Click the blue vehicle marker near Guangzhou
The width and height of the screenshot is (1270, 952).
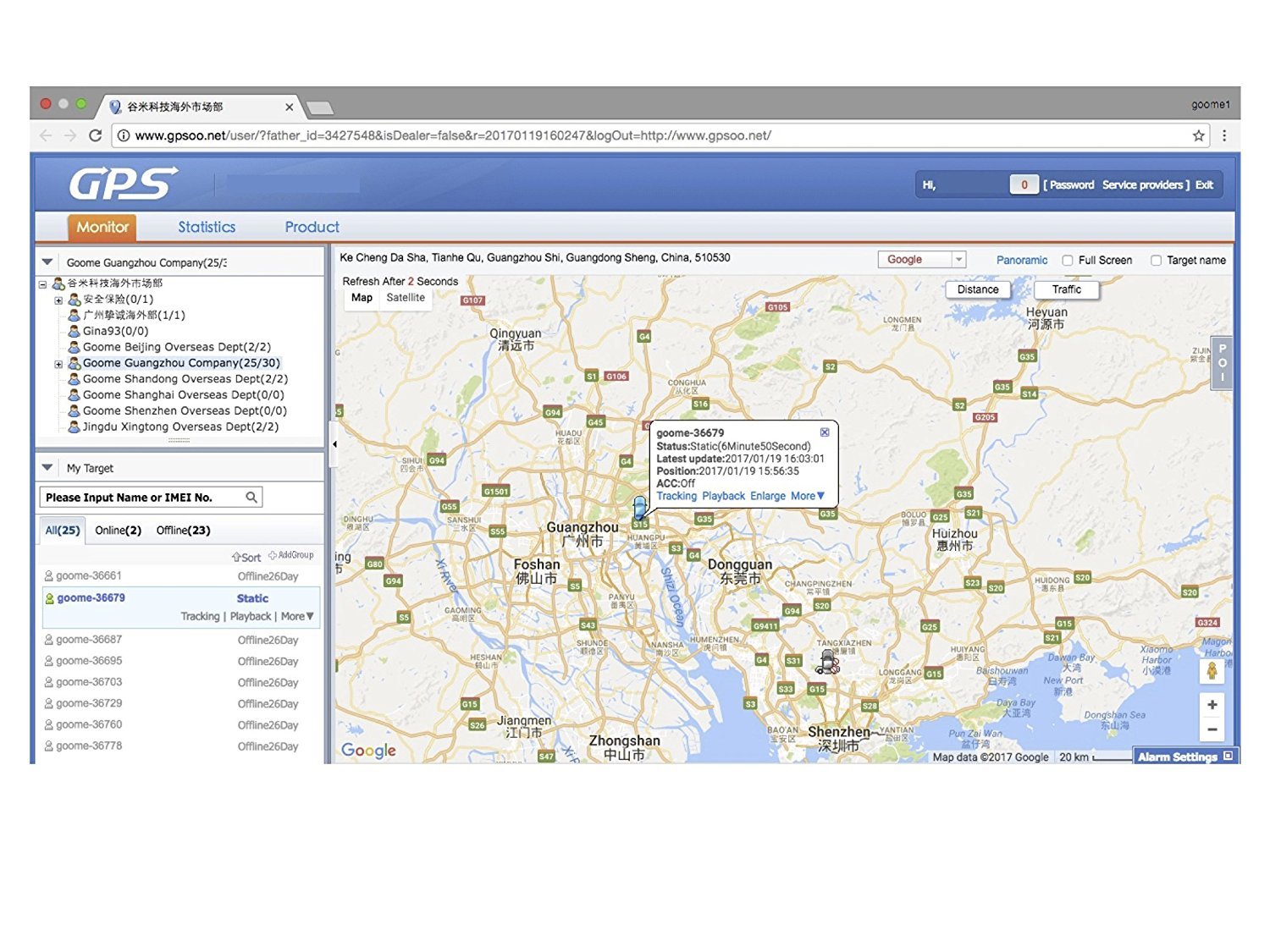pos(640,508)
